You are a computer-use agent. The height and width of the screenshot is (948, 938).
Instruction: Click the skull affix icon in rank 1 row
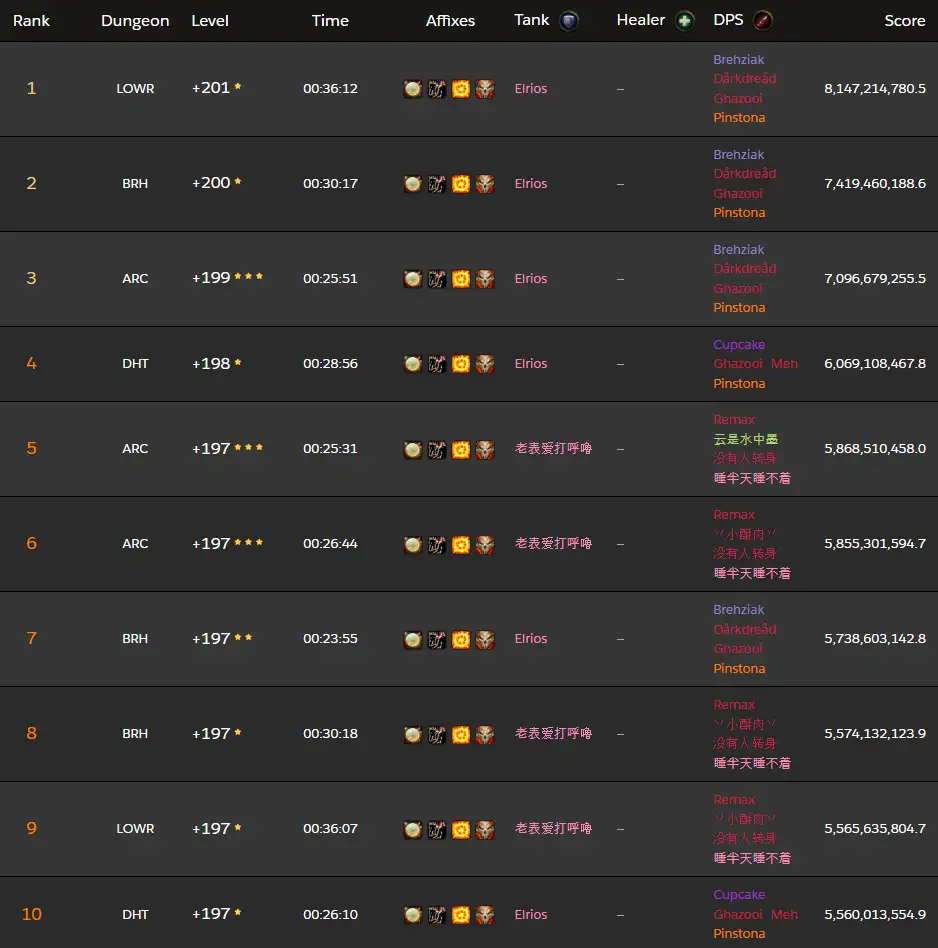(485, 89)
